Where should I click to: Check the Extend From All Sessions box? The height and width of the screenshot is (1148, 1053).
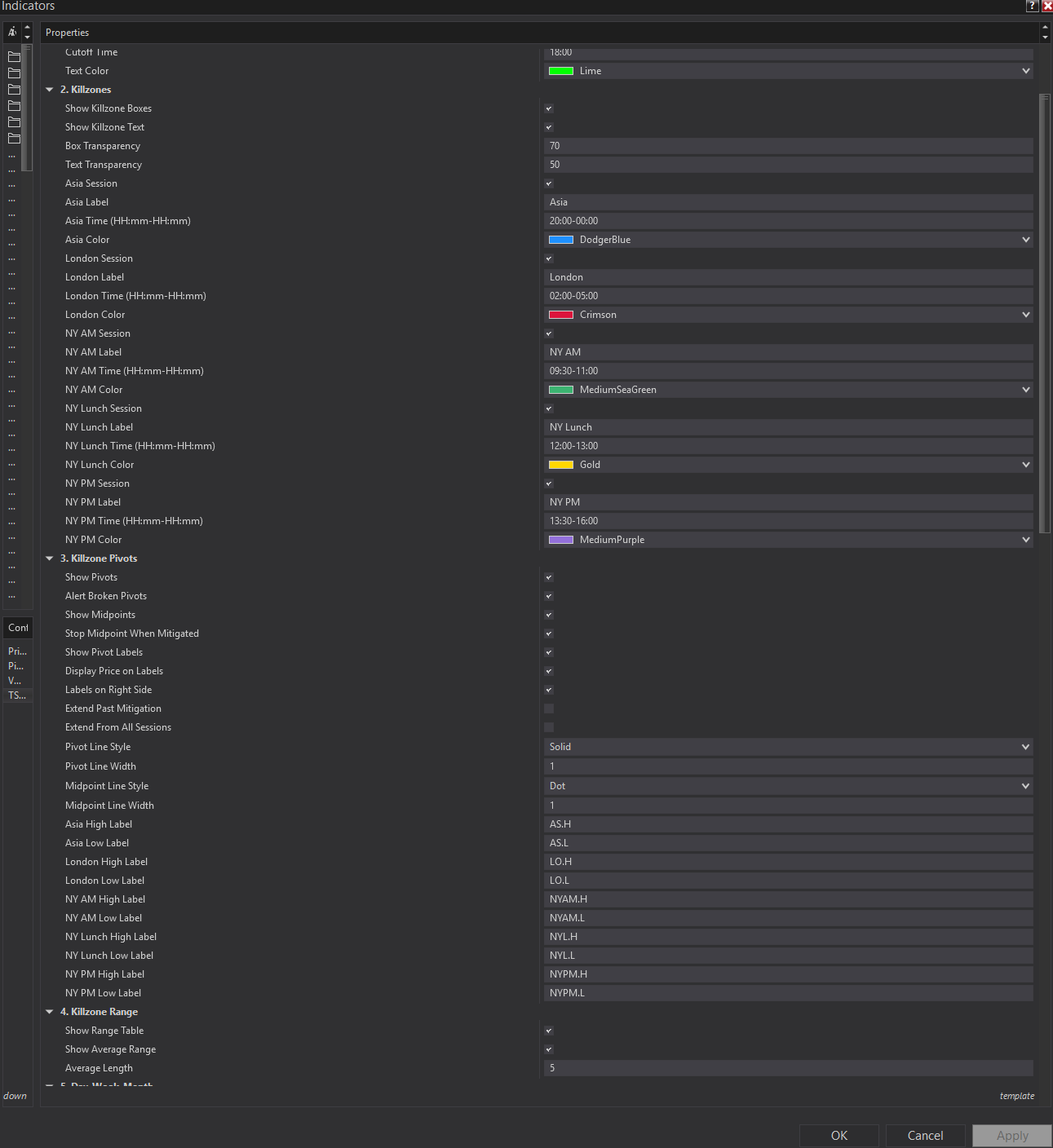coord(549,727)
